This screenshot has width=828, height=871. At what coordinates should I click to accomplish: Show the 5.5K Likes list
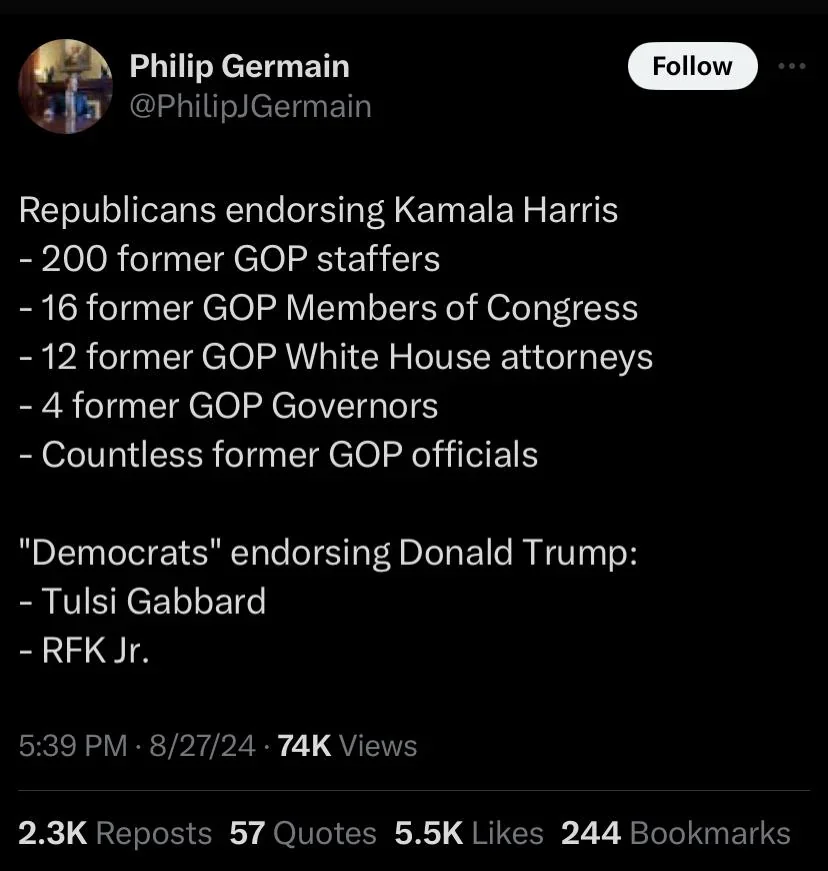[x=469, y=833]
